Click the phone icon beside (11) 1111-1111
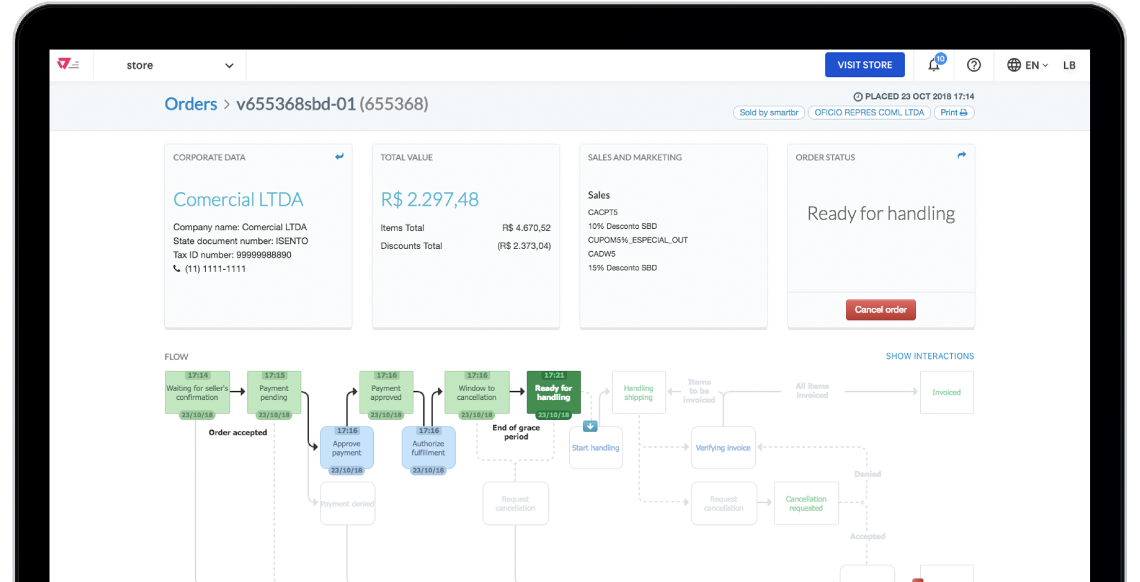Image resolution: width=1140 pixels, height=582 pixels. [177, 268]
